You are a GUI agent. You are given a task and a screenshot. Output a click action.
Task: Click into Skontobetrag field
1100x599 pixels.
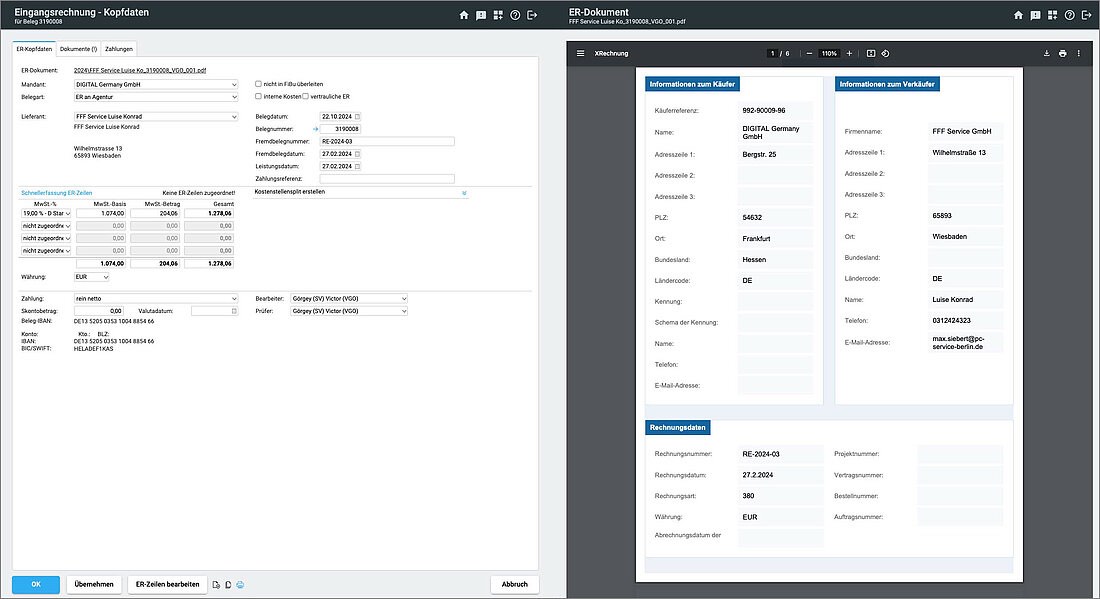[99, 311]
